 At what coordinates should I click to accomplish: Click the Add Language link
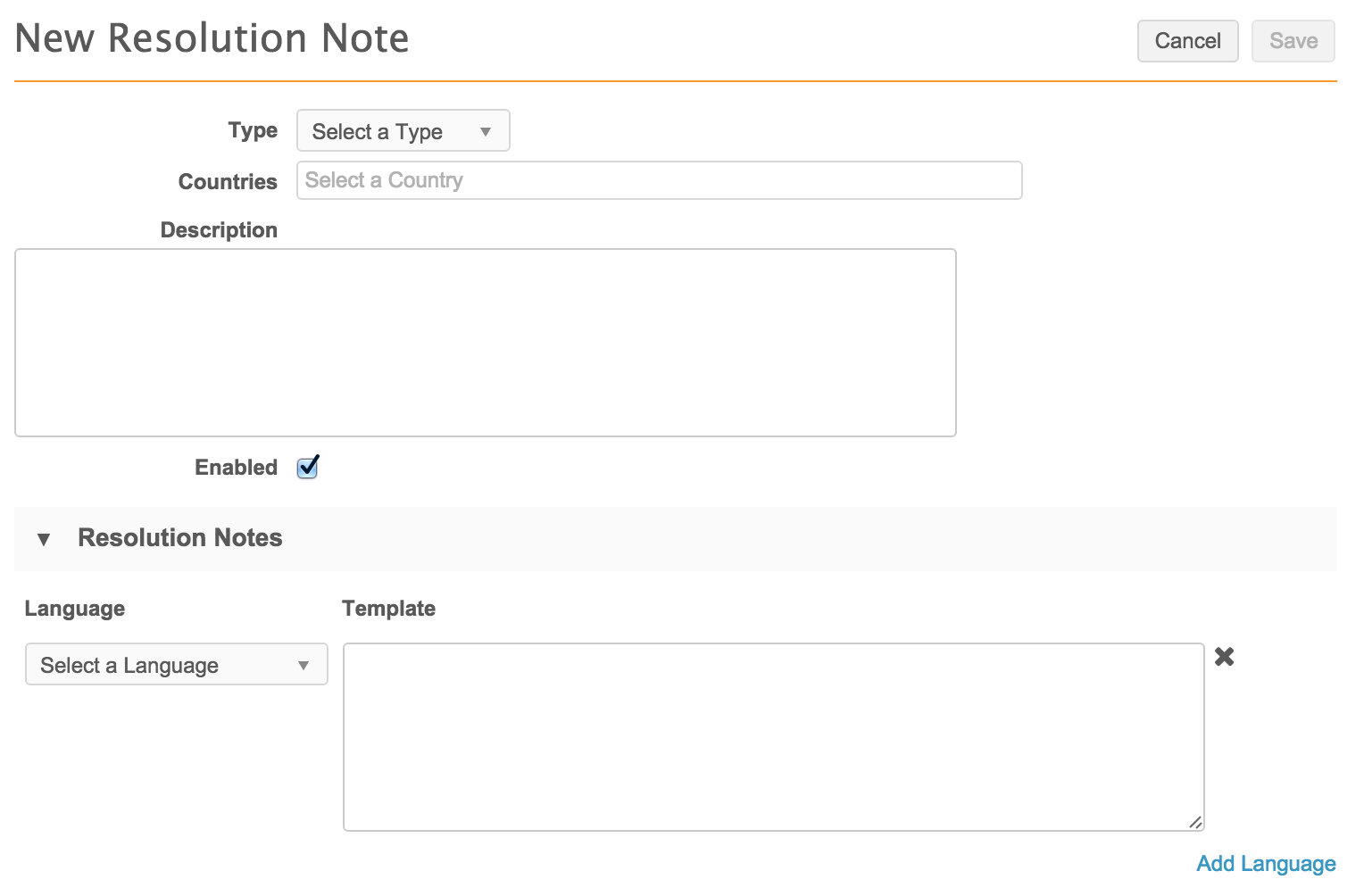tap(1265, 864)
